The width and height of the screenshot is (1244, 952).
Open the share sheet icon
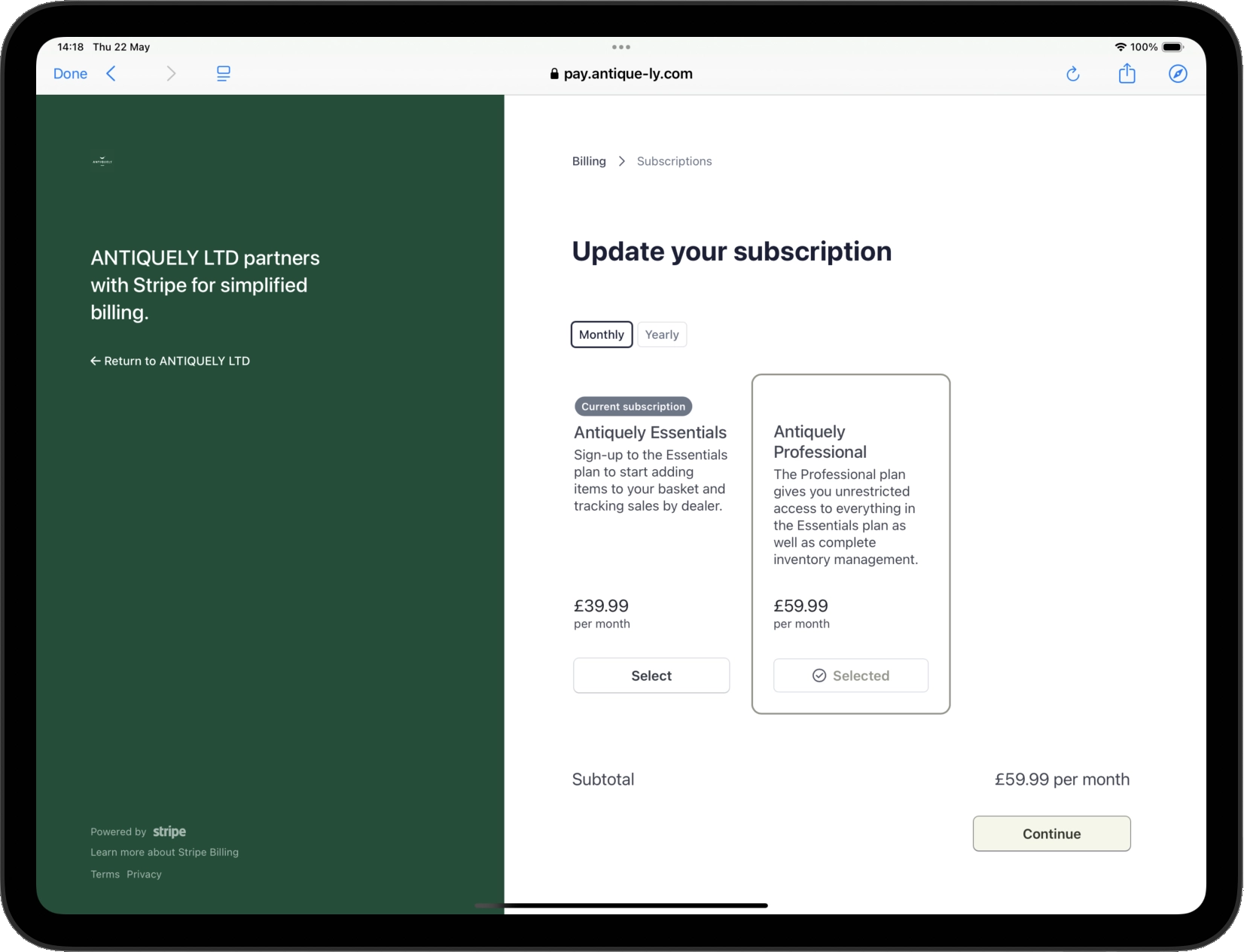click(x=1127, y=73)
